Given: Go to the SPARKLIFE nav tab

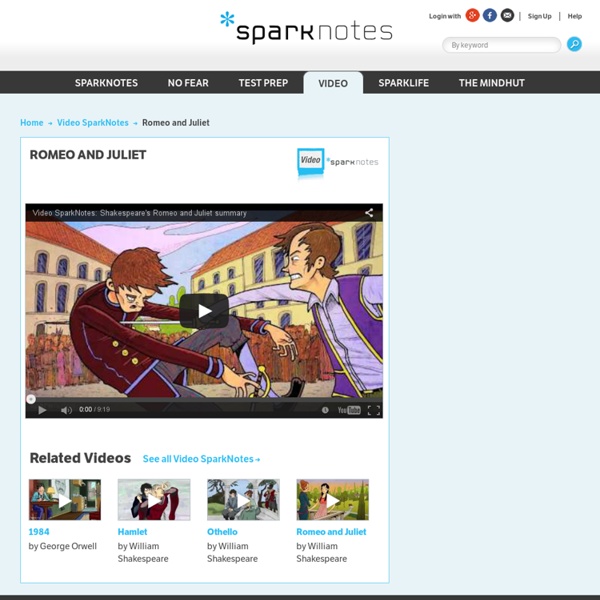Looking at the screenshot, I should [x=403, y=83].
